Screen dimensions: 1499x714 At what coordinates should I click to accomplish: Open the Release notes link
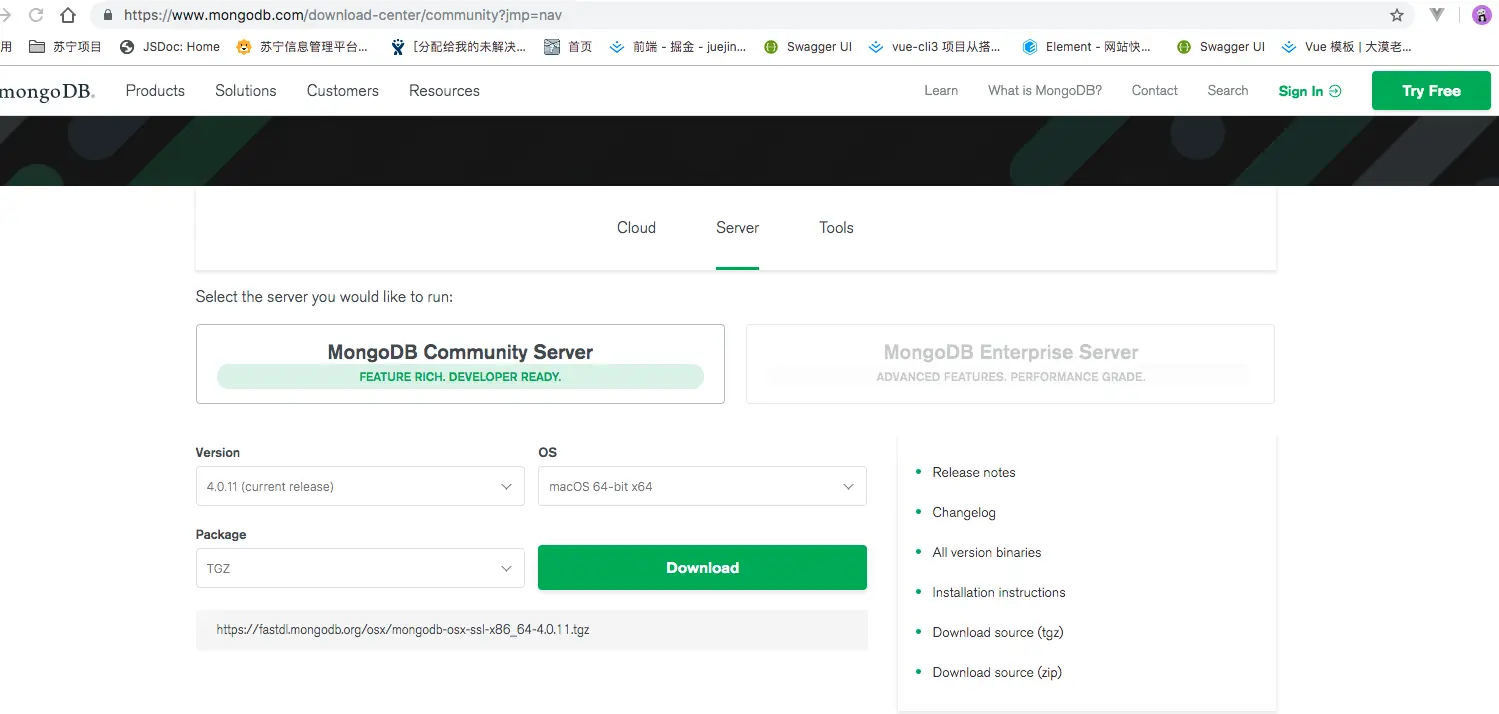pos(974,472)
